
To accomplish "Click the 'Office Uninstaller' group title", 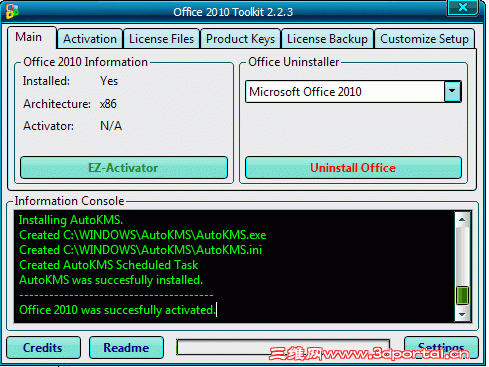I will pos(294,62).
